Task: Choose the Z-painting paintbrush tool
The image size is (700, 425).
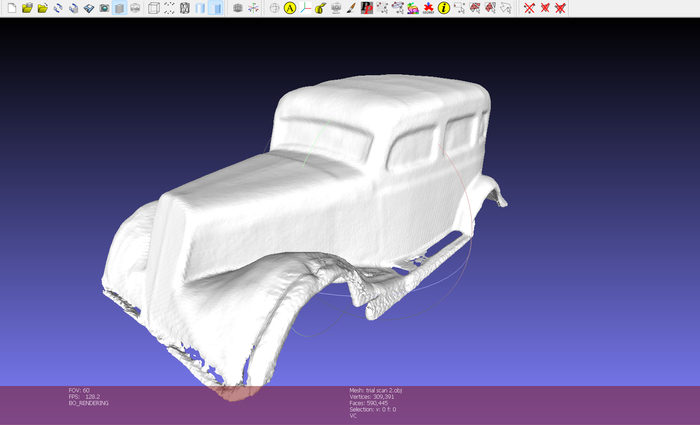Action: 351,8
